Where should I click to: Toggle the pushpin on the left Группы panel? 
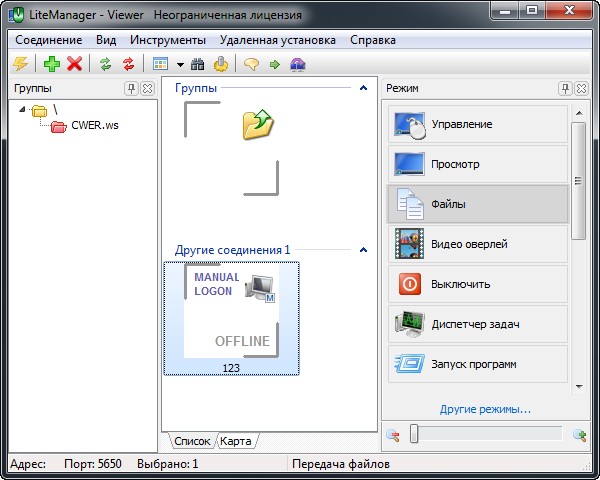tap(131, 89)
